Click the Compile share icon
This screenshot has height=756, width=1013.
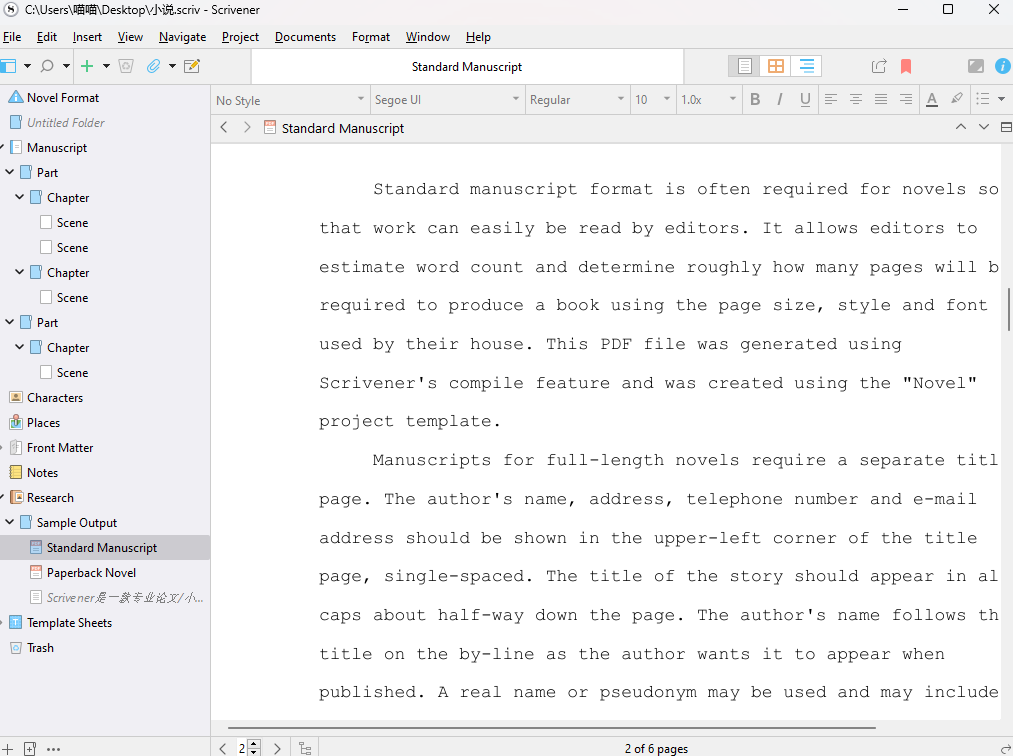point(879,66)
